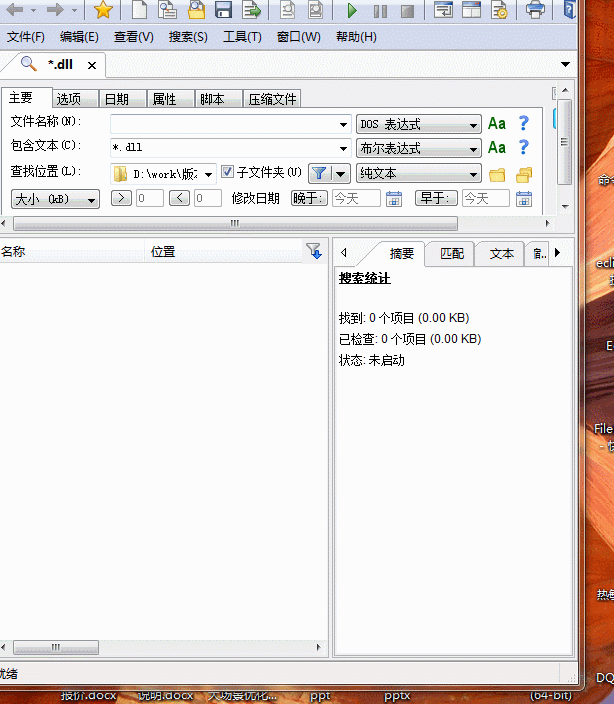Toggle case sensitivity Aa for file name
Image resolution: width=614 pixels, height=704 pixels.
(x=497, y=123)
